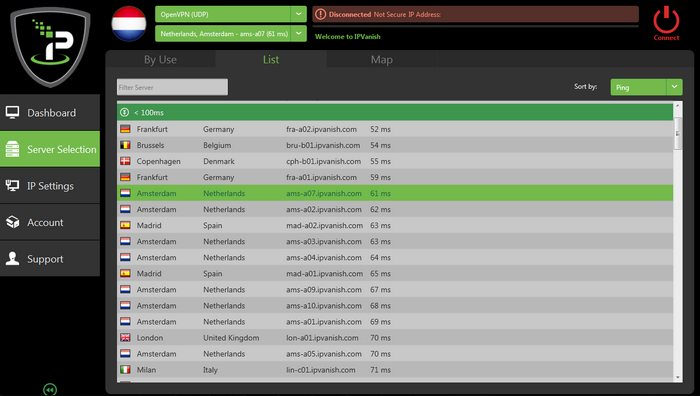Screen dimensions: 700x396
Task: Click Netherlands flag in ams-a03 row
Action: pos(125,242)
